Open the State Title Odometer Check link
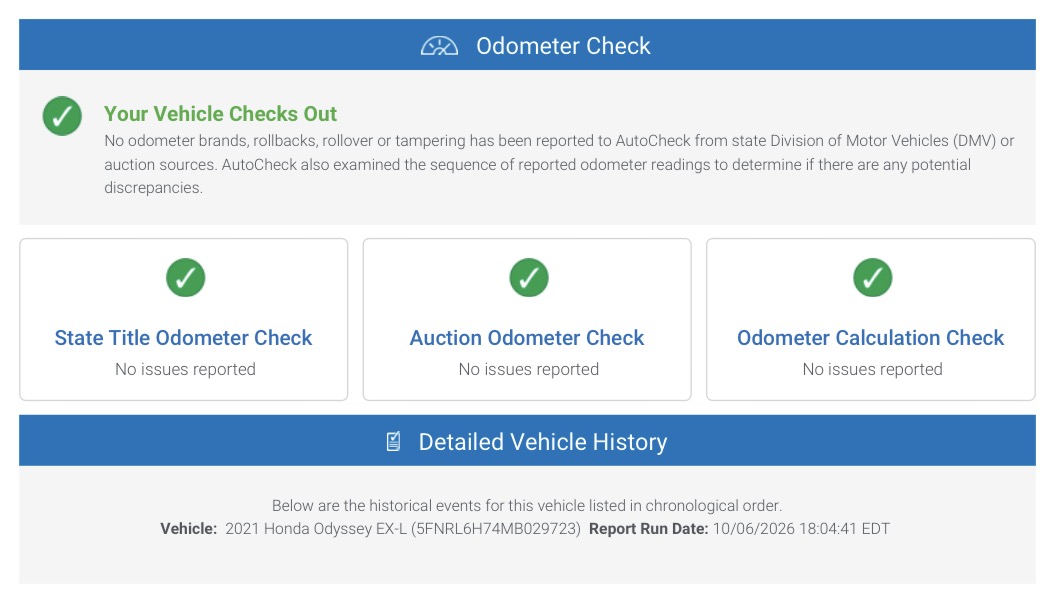This screenshot has height=595, width=1055. coord(183,337)
